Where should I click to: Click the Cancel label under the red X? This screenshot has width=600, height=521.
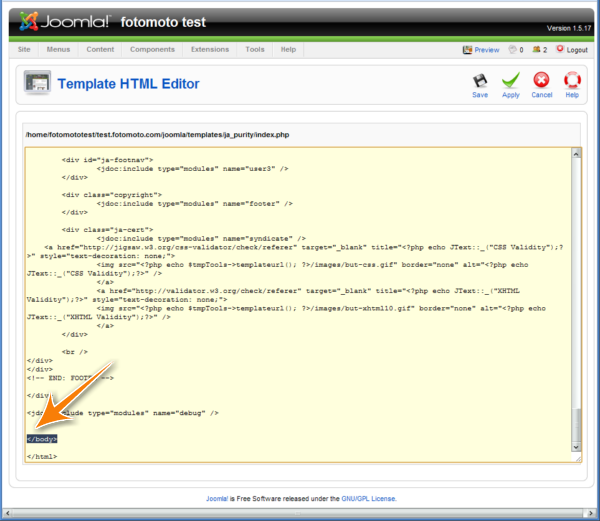(x=541, y=95)
